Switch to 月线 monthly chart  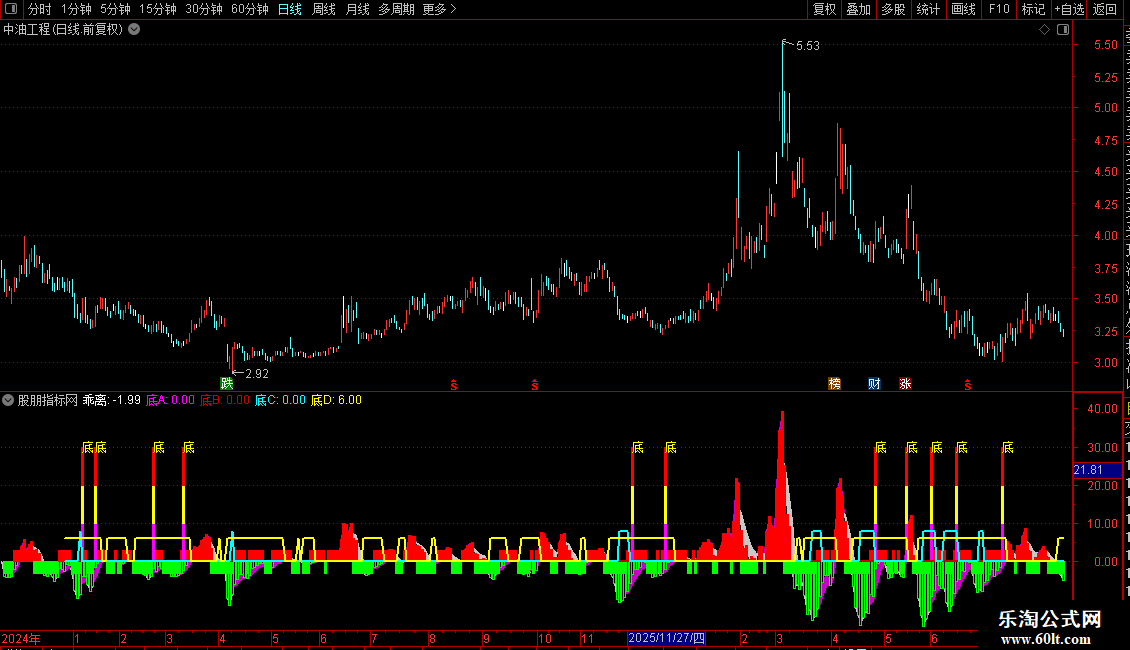coord(357,9)
